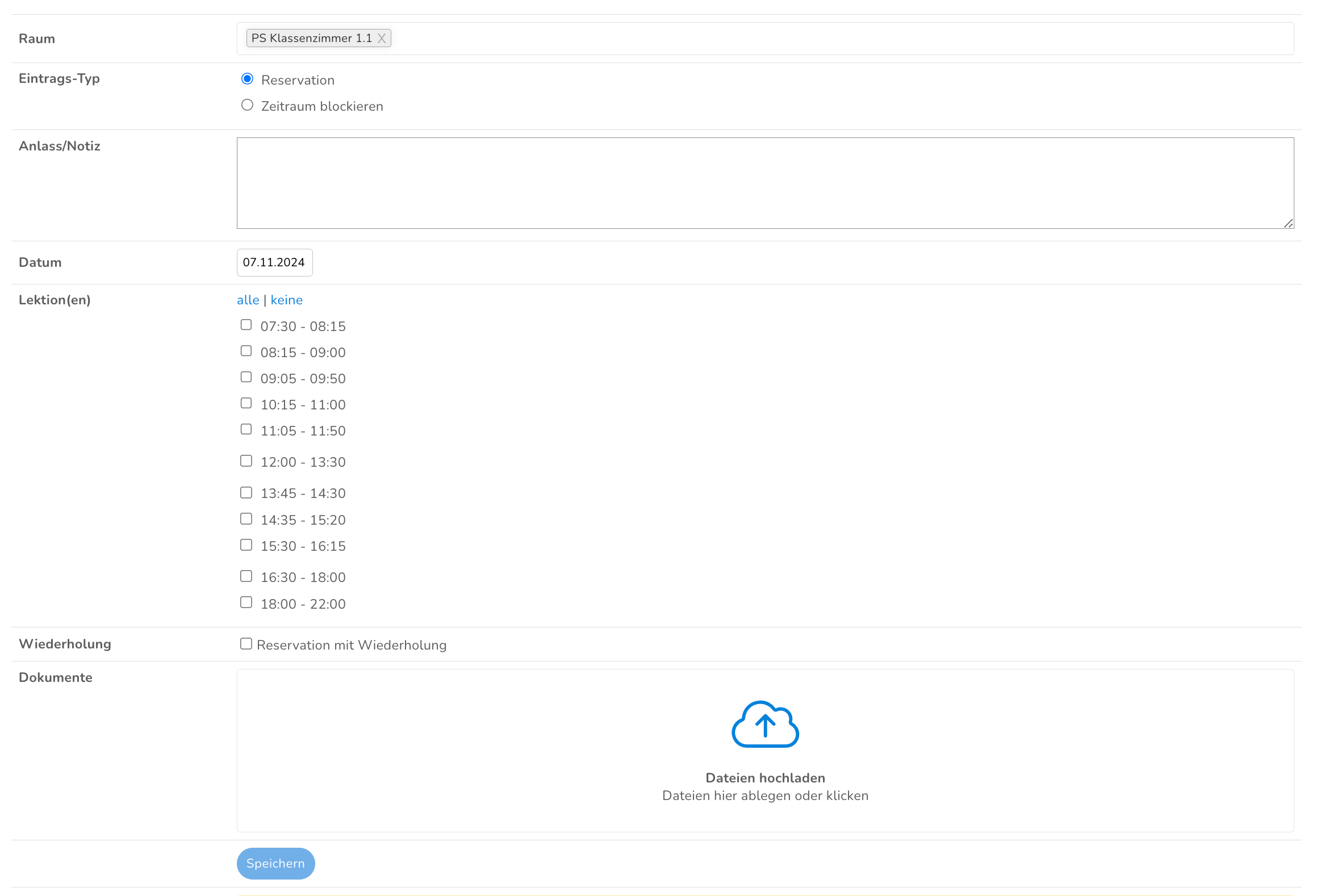Click into the Anlass/Notiz text area
This screenshot has width=1329, height=896.
click(x=764, y=183)
